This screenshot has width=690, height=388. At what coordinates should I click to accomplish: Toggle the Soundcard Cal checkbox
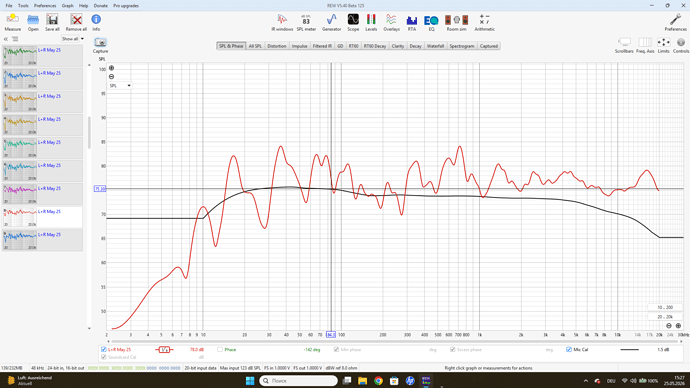[104, 357]
